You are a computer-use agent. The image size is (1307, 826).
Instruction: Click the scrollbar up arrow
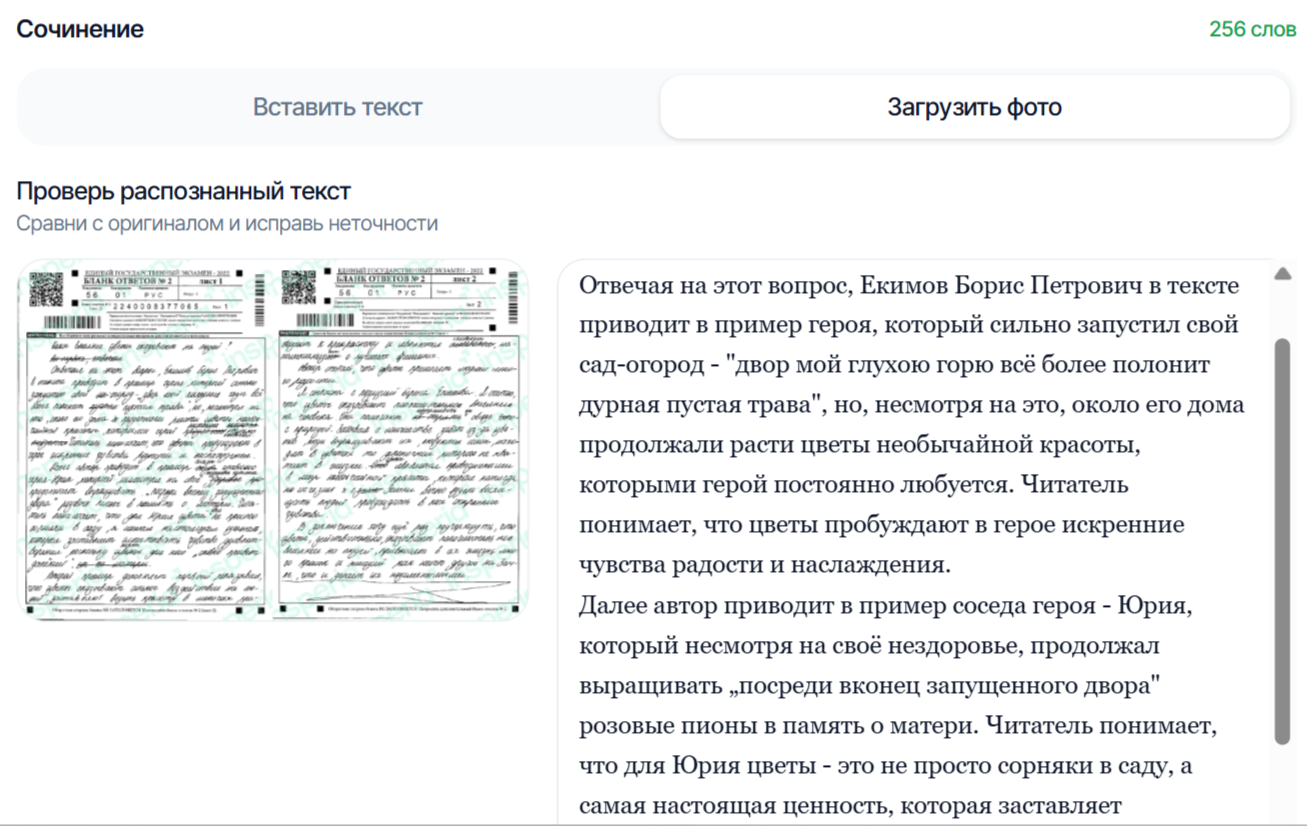(1283, 272)
